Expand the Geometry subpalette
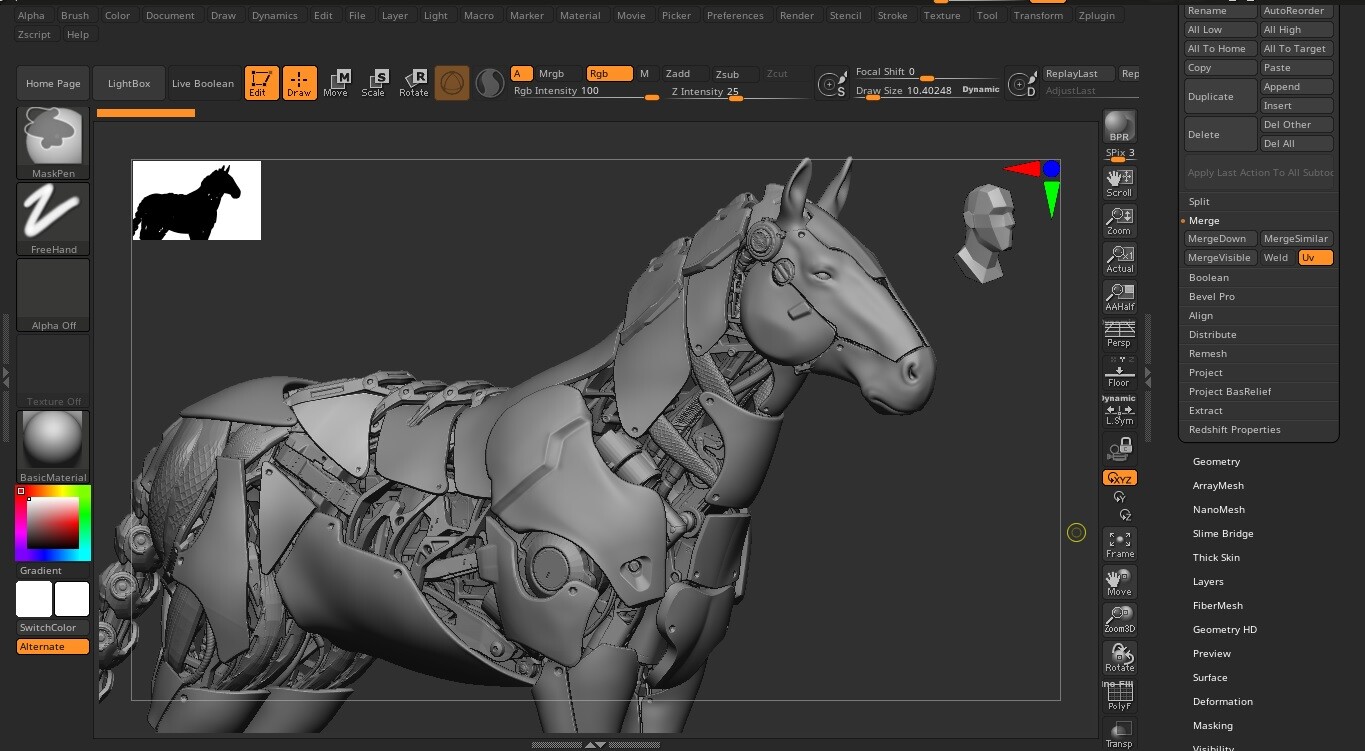 [1216, 462]
